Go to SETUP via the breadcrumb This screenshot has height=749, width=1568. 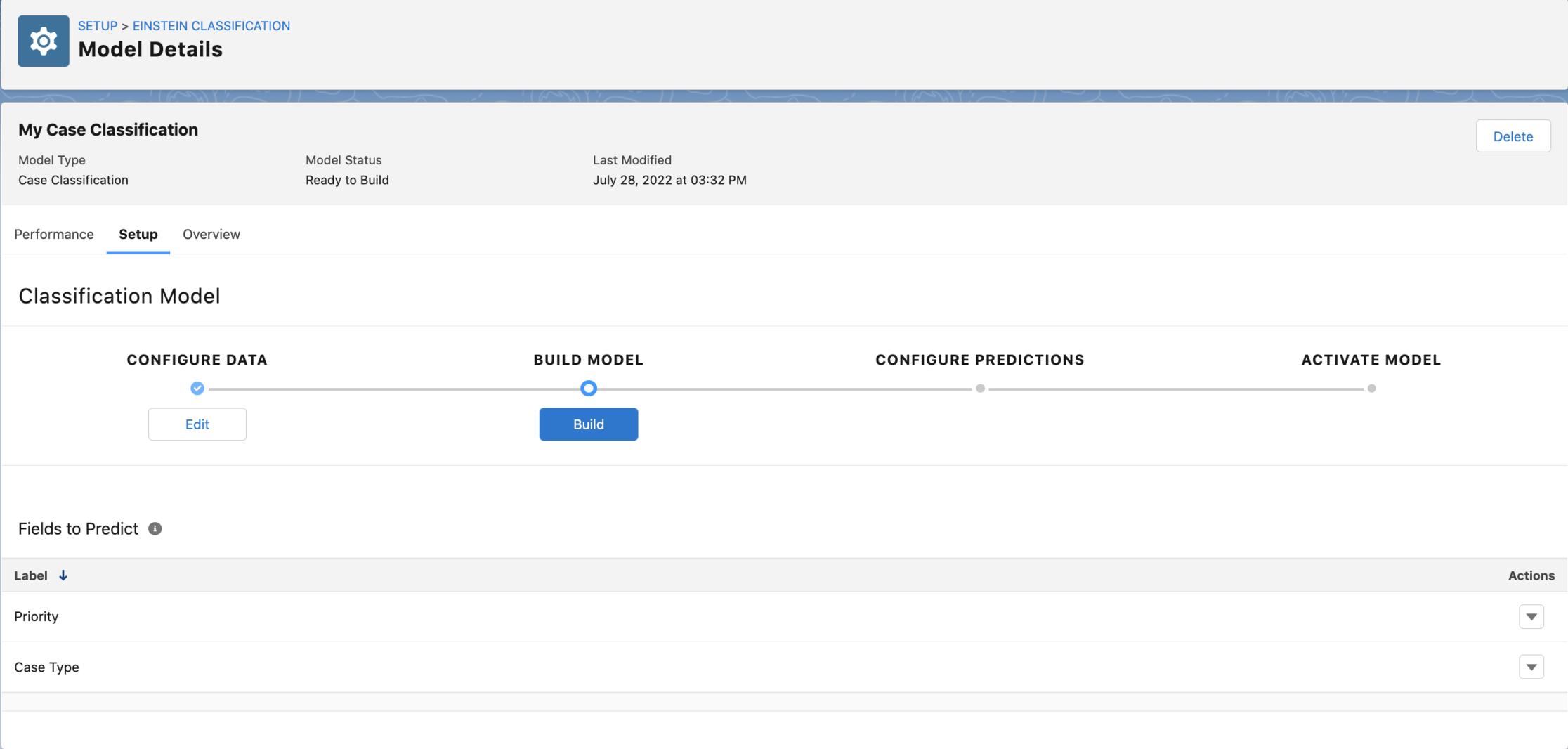98,26
